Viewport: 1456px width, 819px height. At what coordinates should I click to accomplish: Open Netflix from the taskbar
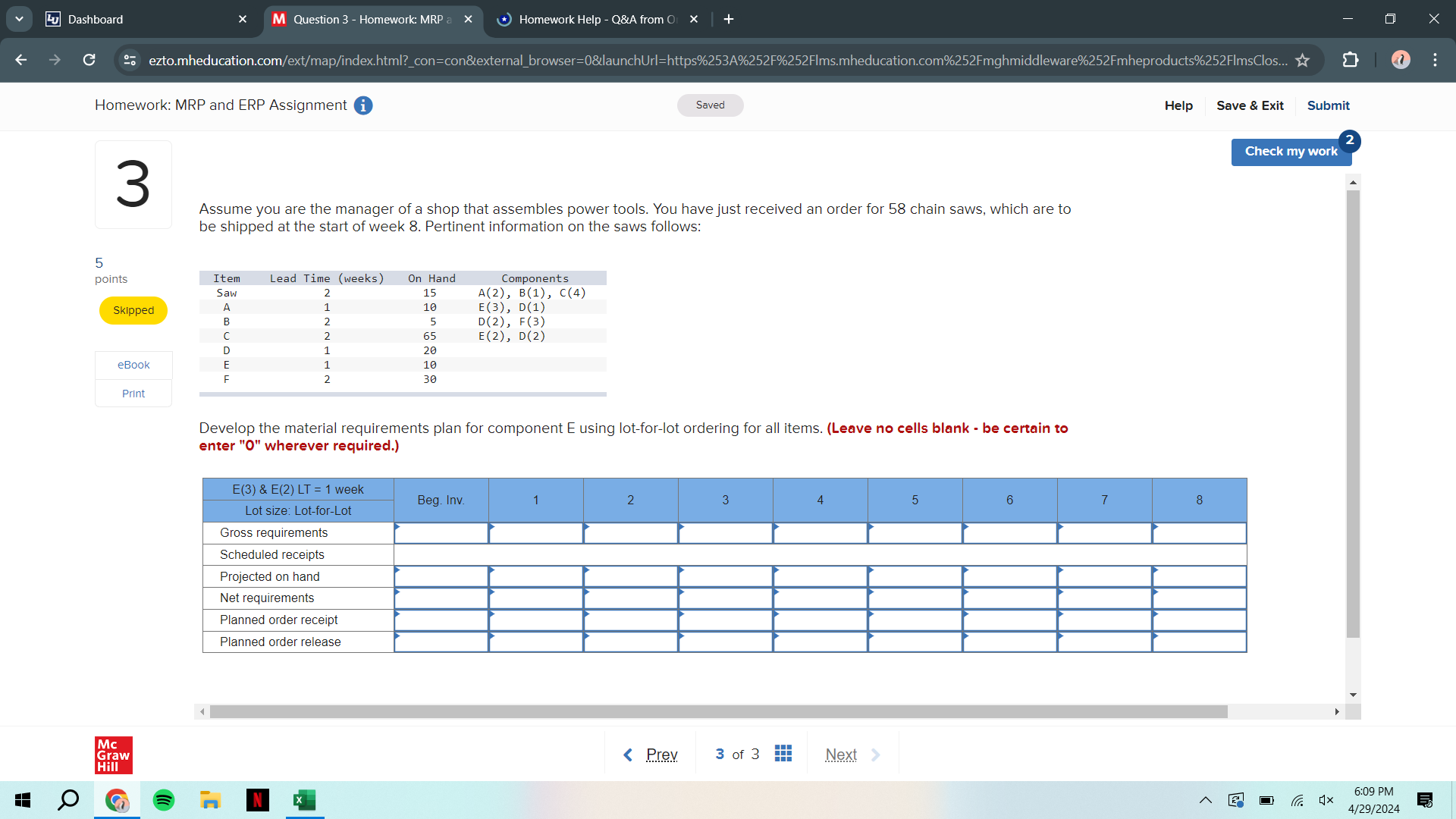[x=257, y=800]
